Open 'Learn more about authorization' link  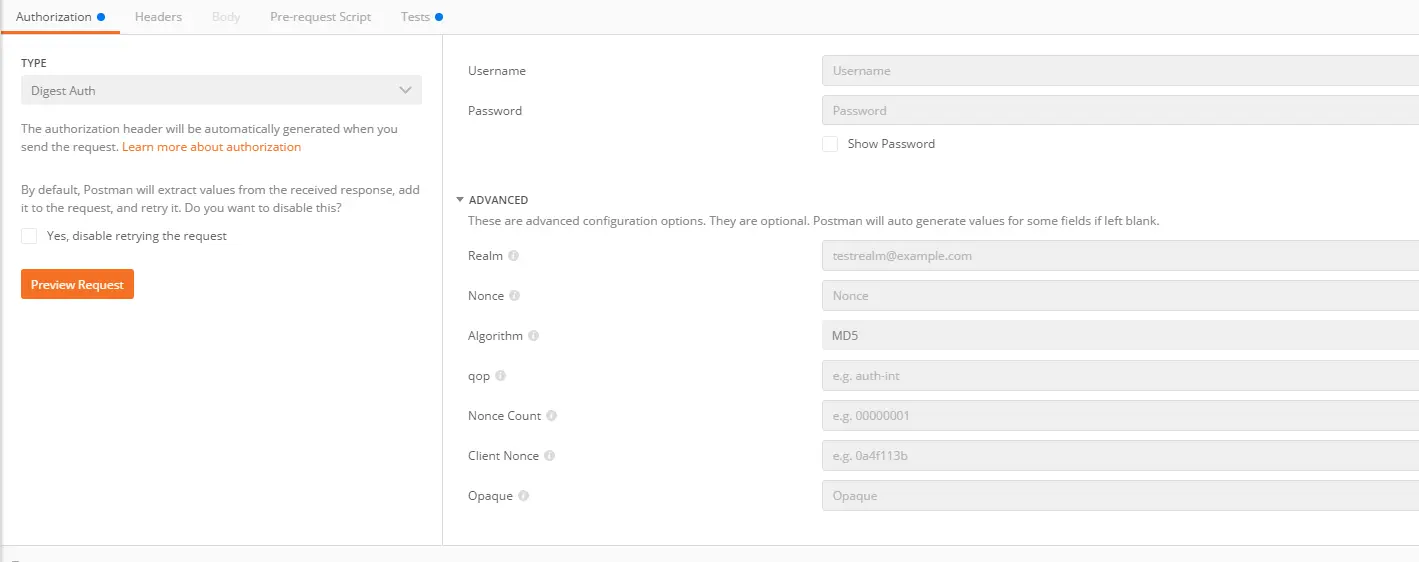point(211,147)
